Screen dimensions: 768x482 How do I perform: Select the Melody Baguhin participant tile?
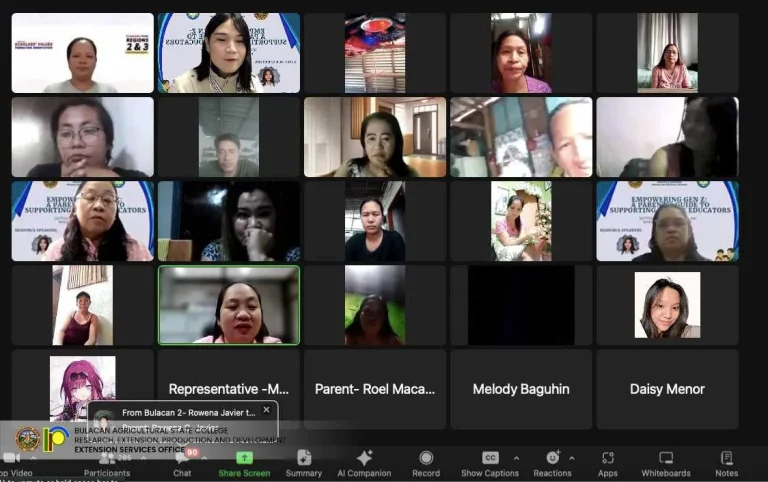click(x=521, y=389)
